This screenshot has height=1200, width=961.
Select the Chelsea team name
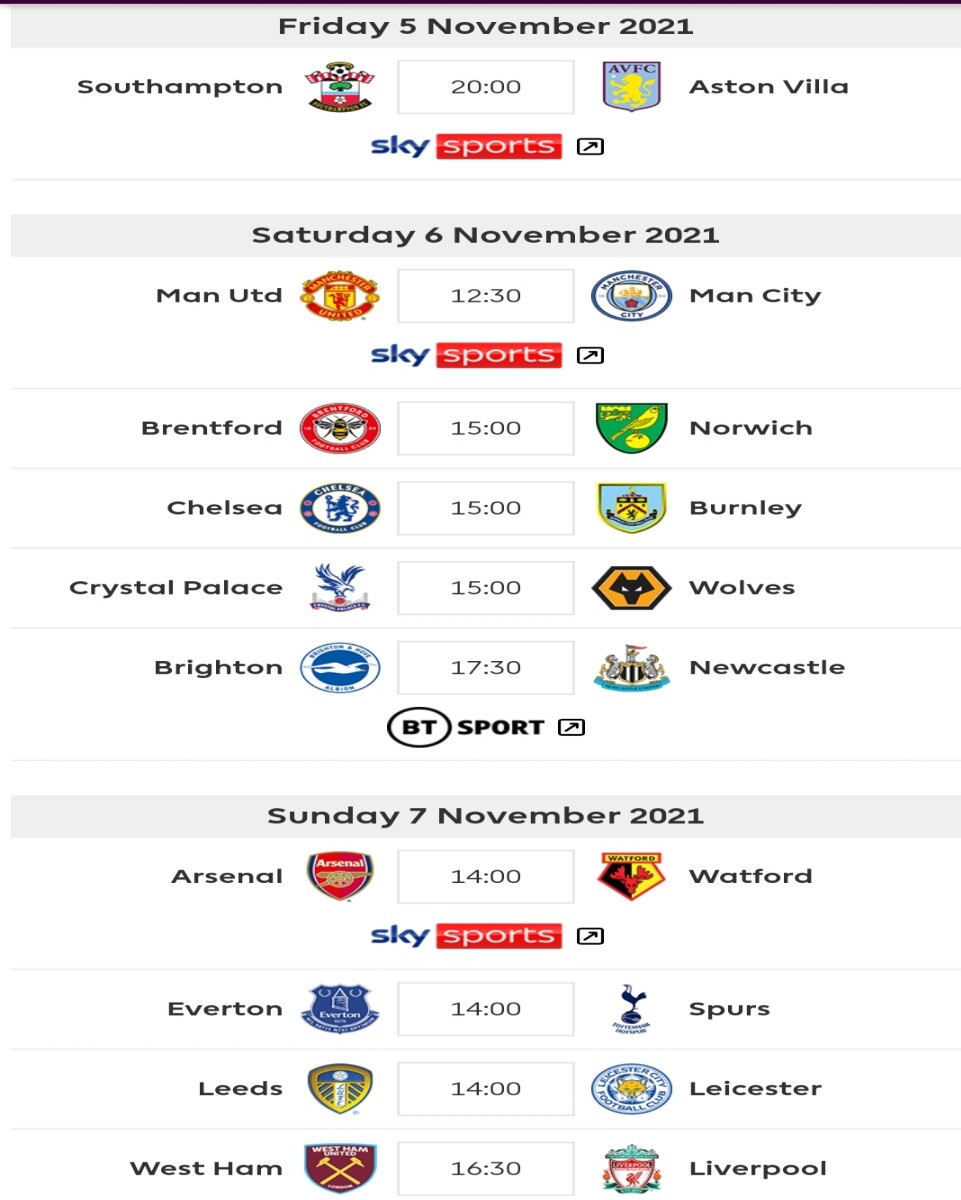tap(225, 508)
